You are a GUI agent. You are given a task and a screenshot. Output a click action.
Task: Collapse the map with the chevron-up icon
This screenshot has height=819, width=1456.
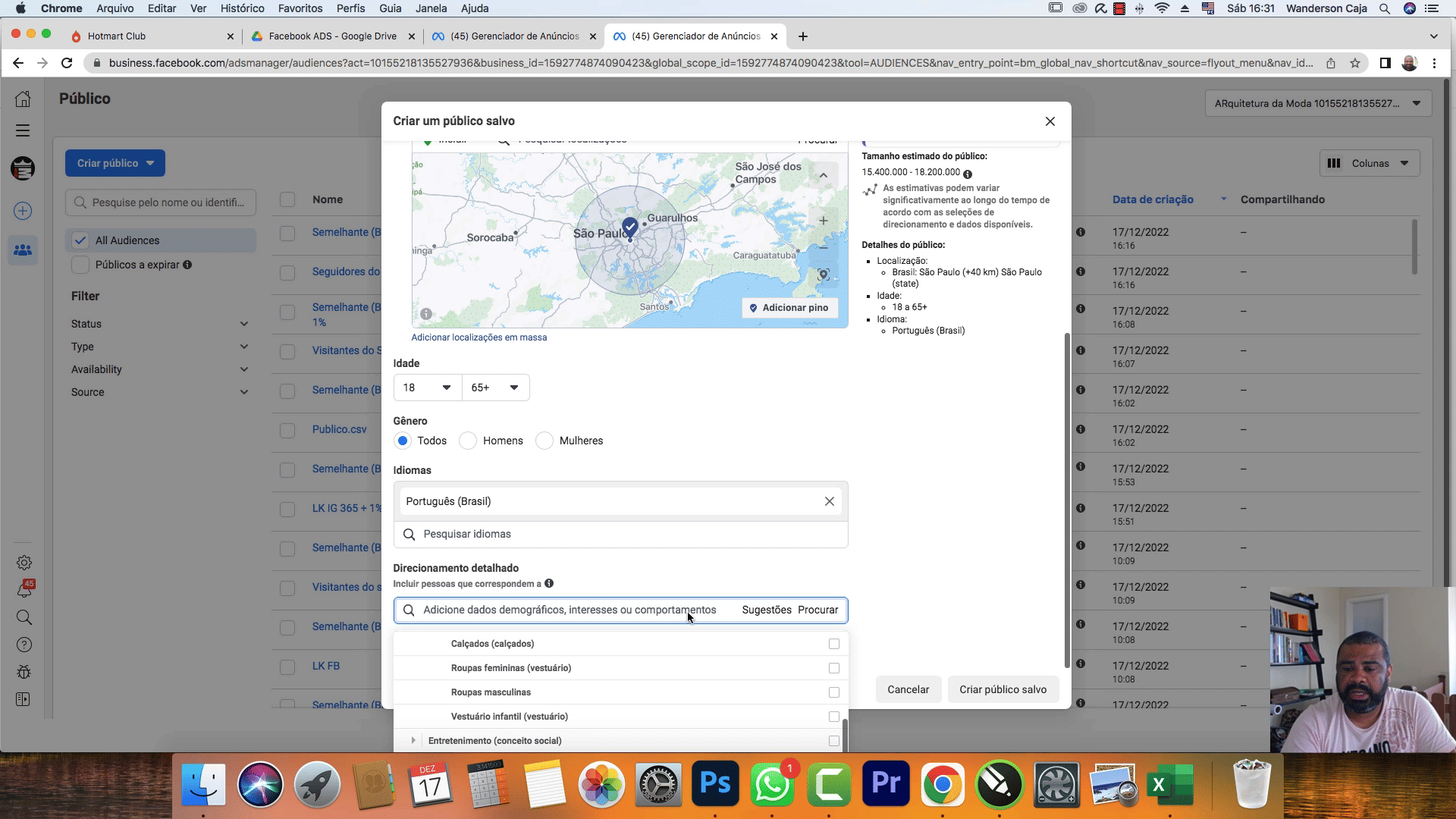[823, 176]
